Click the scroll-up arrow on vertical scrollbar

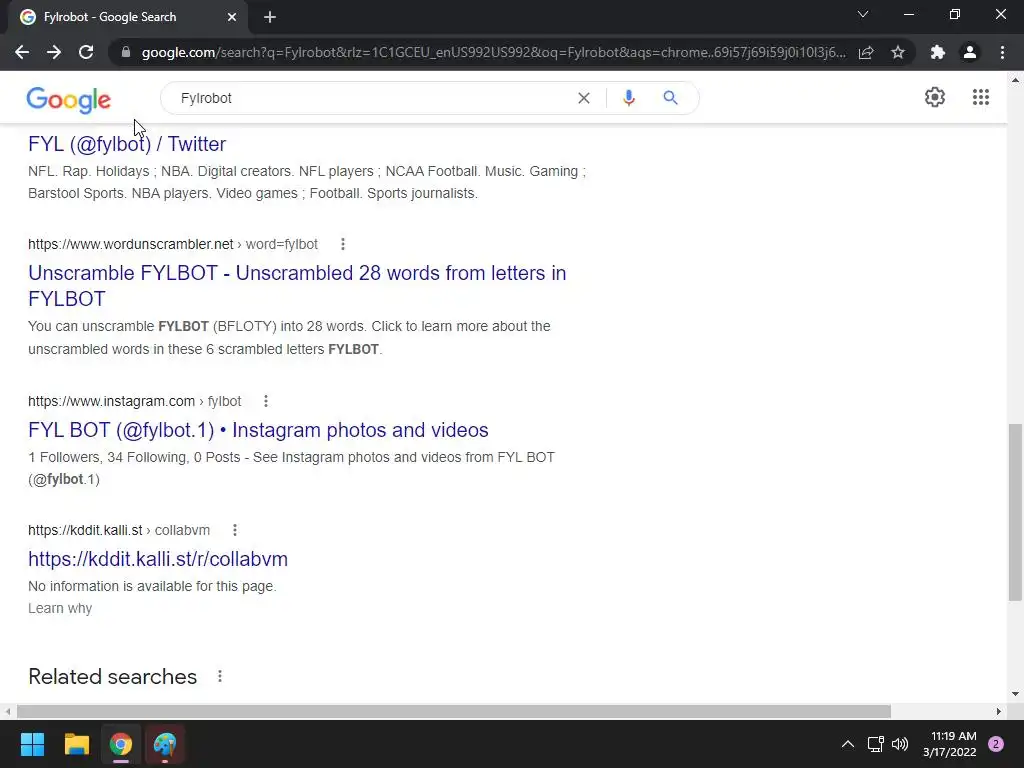click(x=1015, y=80)
